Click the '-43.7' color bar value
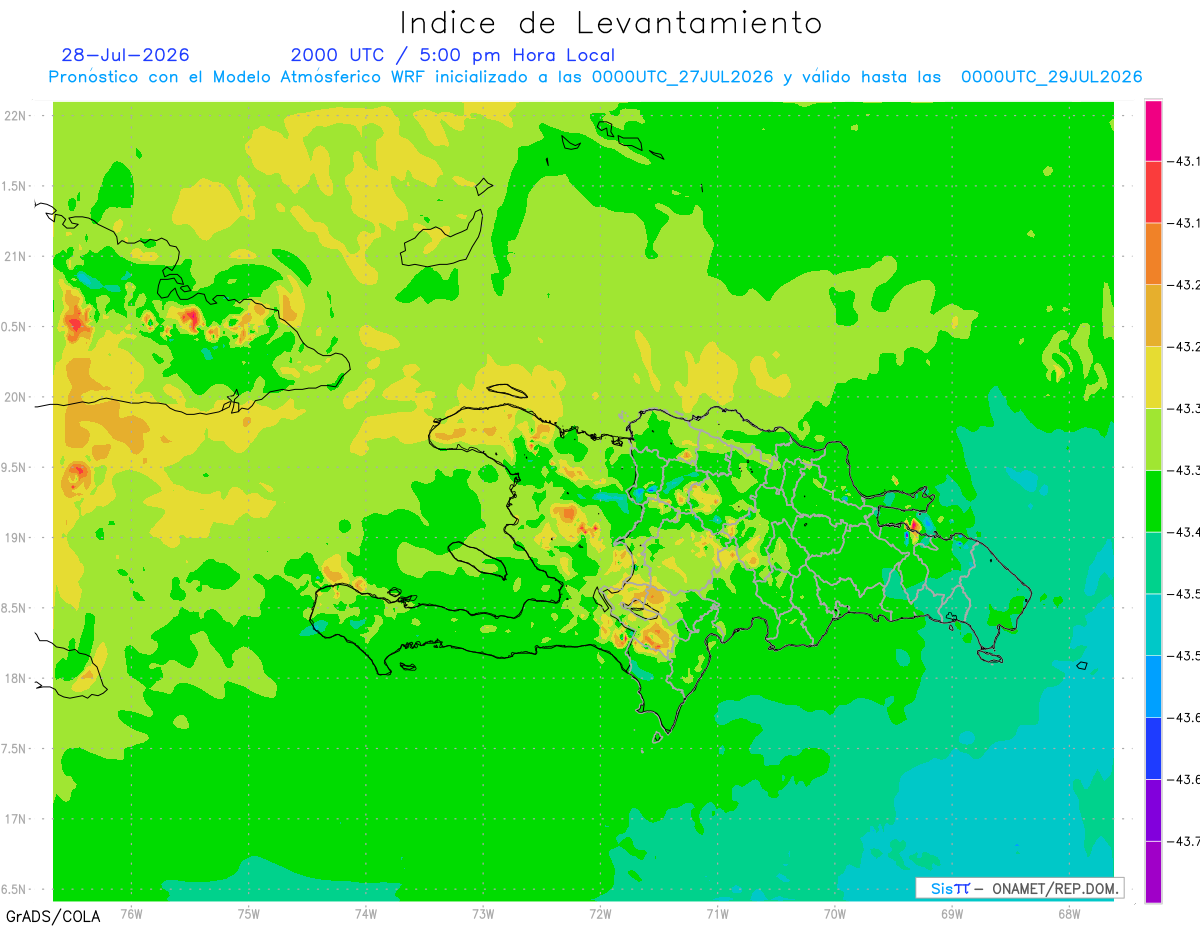 1185,841
